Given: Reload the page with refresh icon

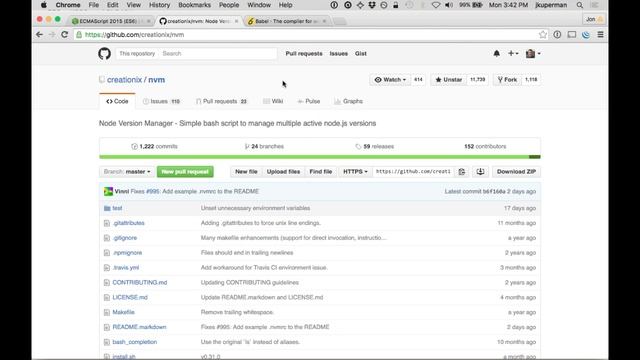Looking at the screenshot, I should (64, 35).
